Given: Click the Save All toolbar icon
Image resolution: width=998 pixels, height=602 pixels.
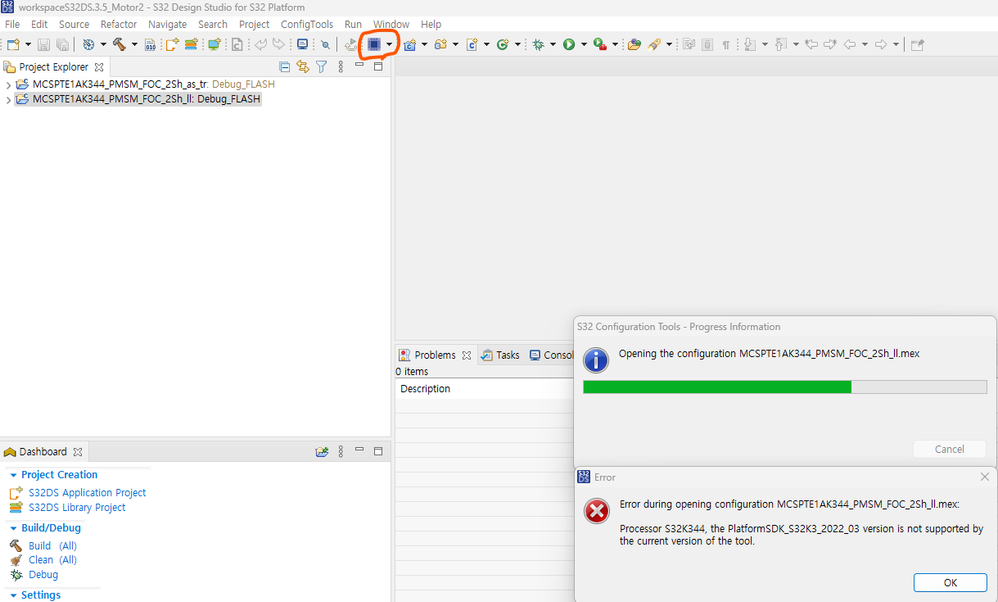Looking at the screenshot, I should click(62, 45).
